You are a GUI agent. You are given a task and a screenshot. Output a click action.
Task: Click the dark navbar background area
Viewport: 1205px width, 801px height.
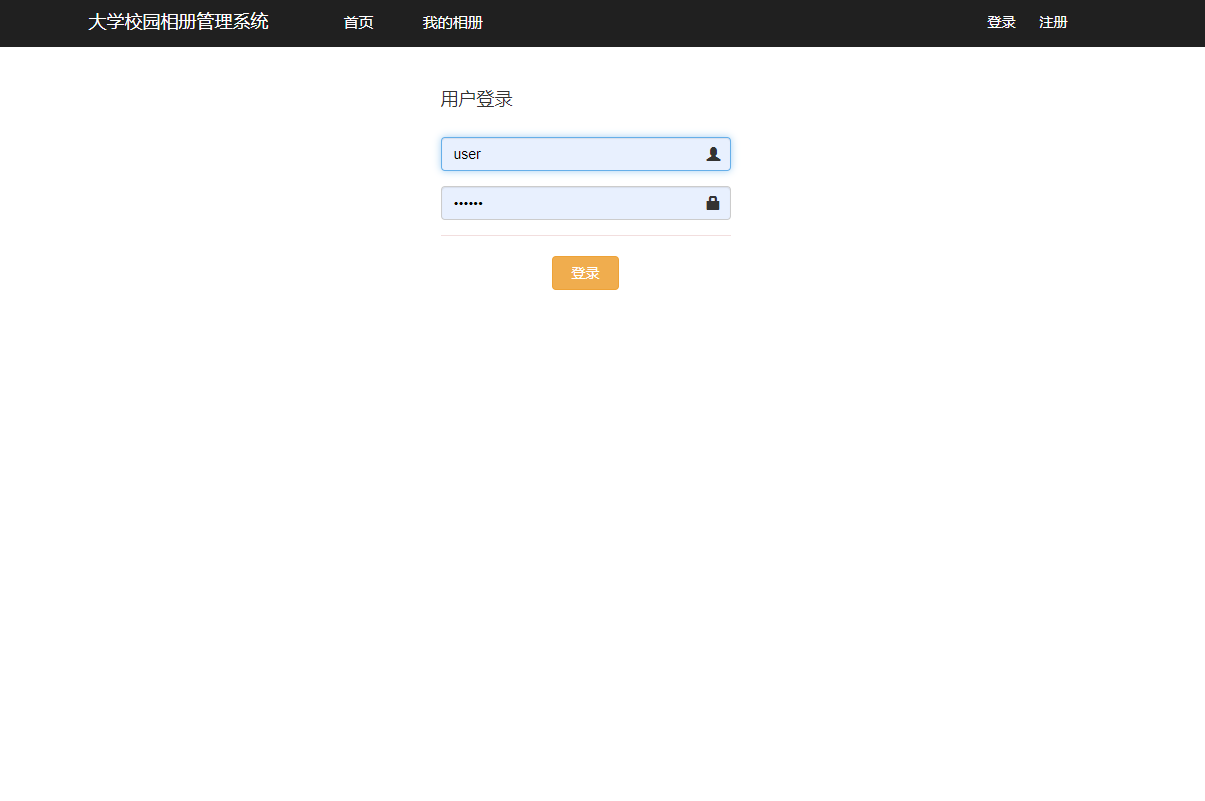[x=700, y=22]
